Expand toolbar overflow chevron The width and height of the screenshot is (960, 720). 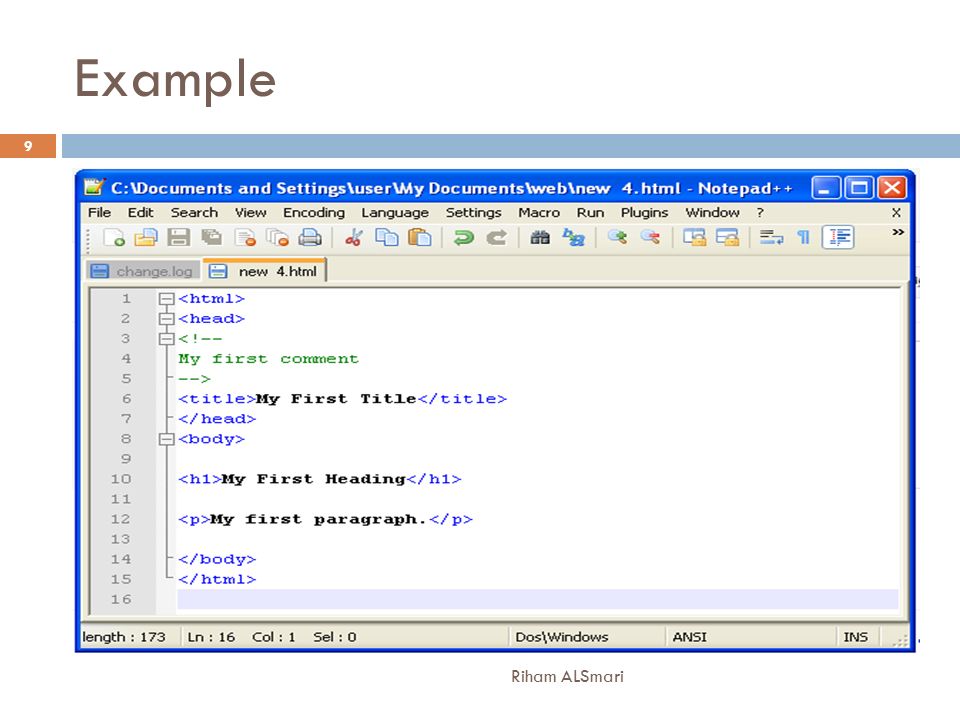tap(898, 232)
